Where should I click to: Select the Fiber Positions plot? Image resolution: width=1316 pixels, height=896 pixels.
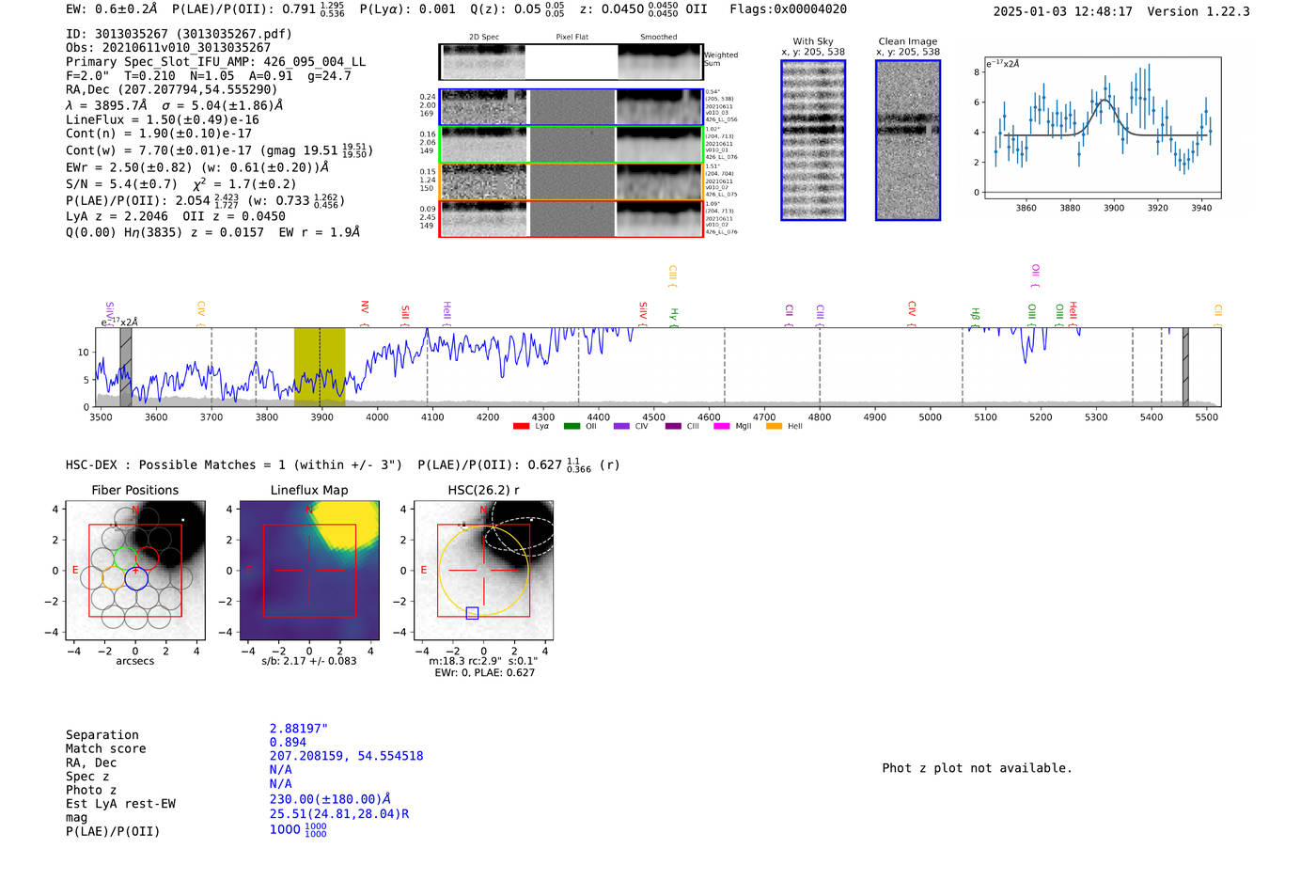[x=135, y=570]
